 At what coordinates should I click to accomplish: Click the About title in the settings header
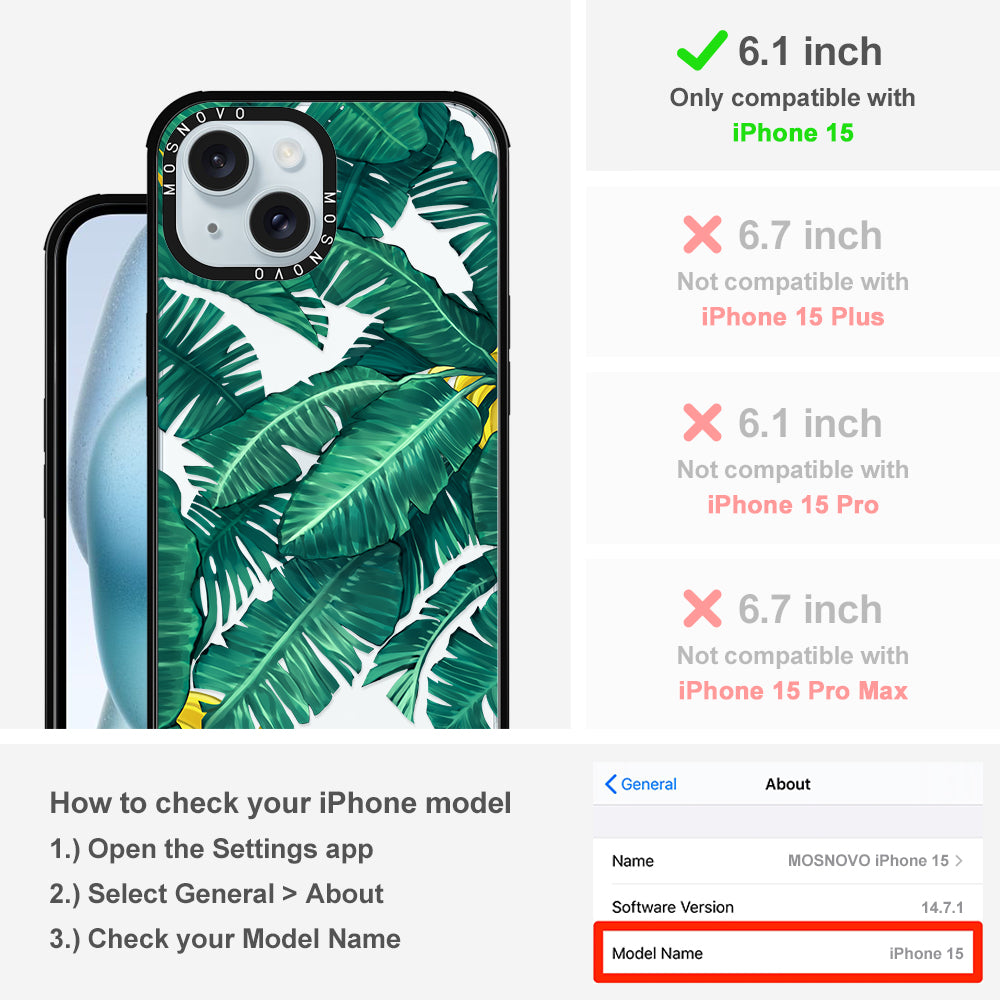pos(788,784)
